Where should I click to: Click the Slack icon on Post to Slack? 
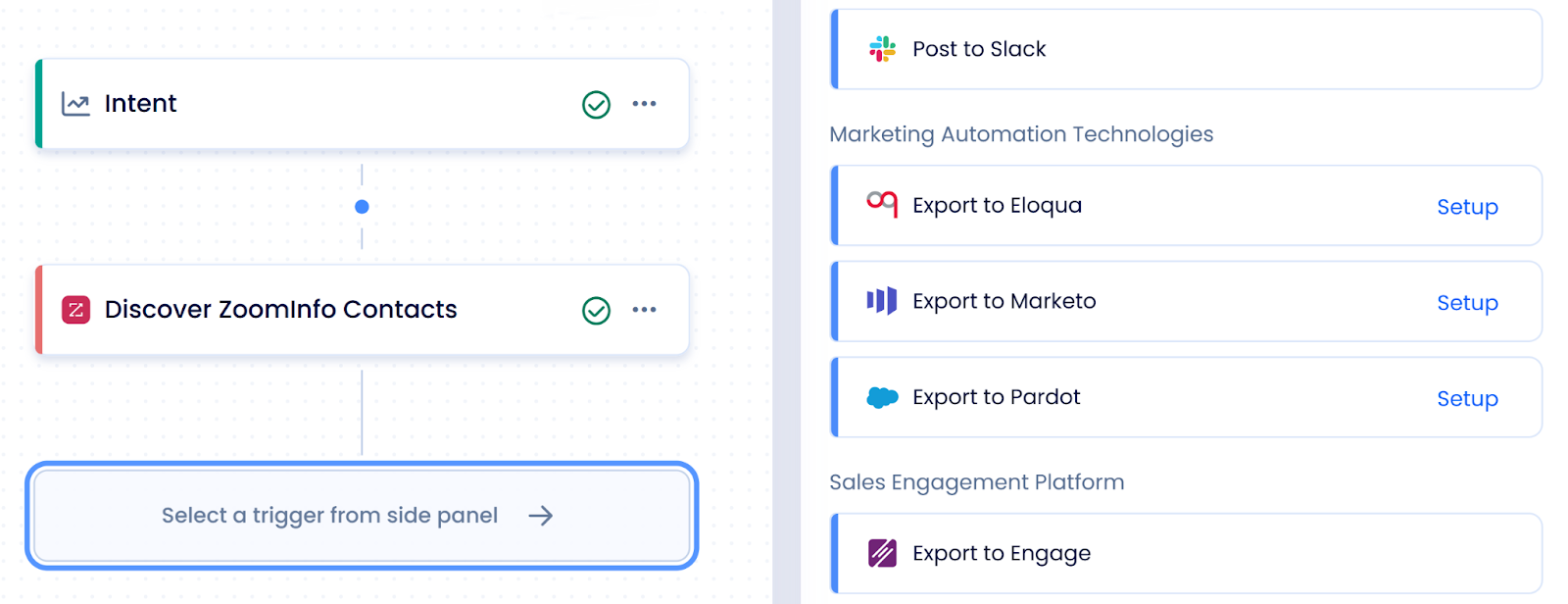(x=880, y=48)
